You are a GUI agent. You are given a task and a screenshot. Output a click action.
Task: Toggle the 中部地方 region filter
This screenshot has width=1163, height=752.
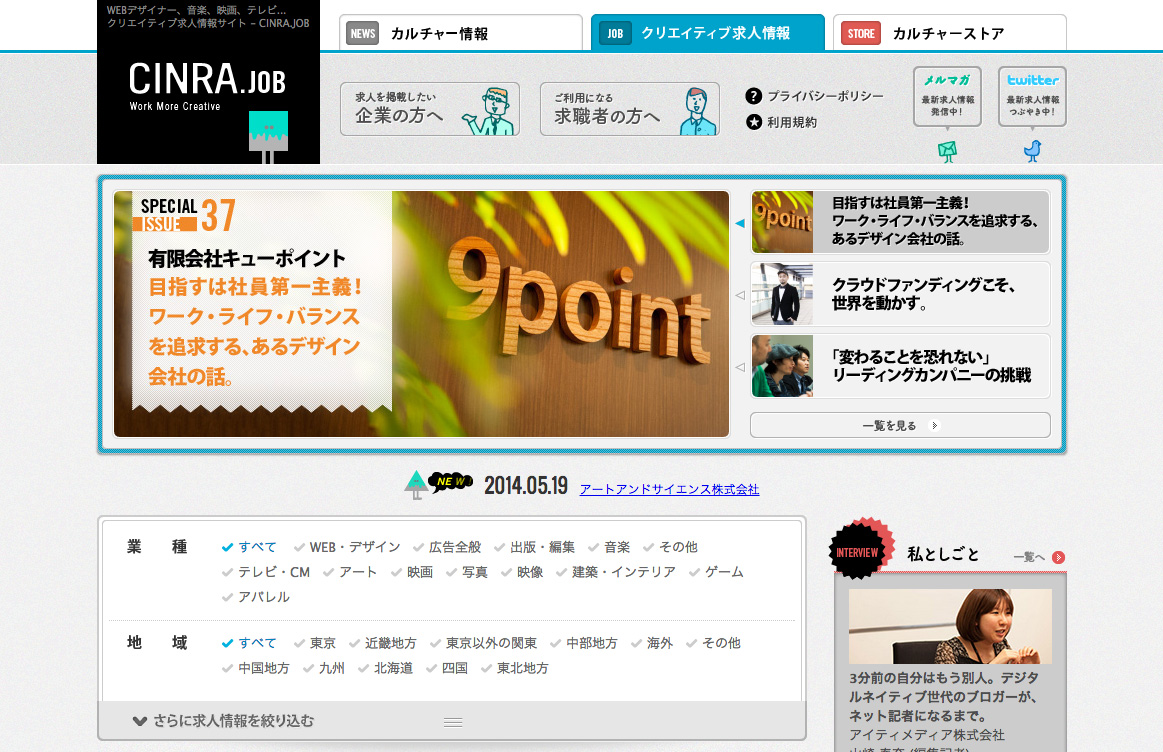pyautogui.click(x=584, y=643)
